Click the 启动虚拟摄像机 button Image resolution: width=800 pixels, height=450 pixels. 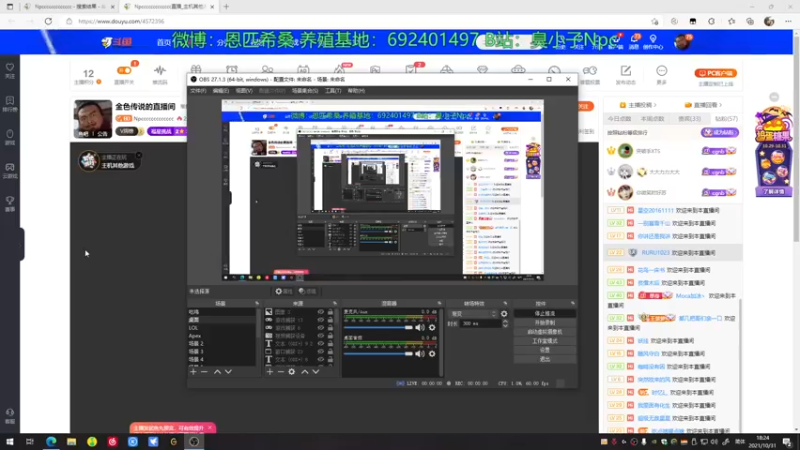tap(545, 332)
